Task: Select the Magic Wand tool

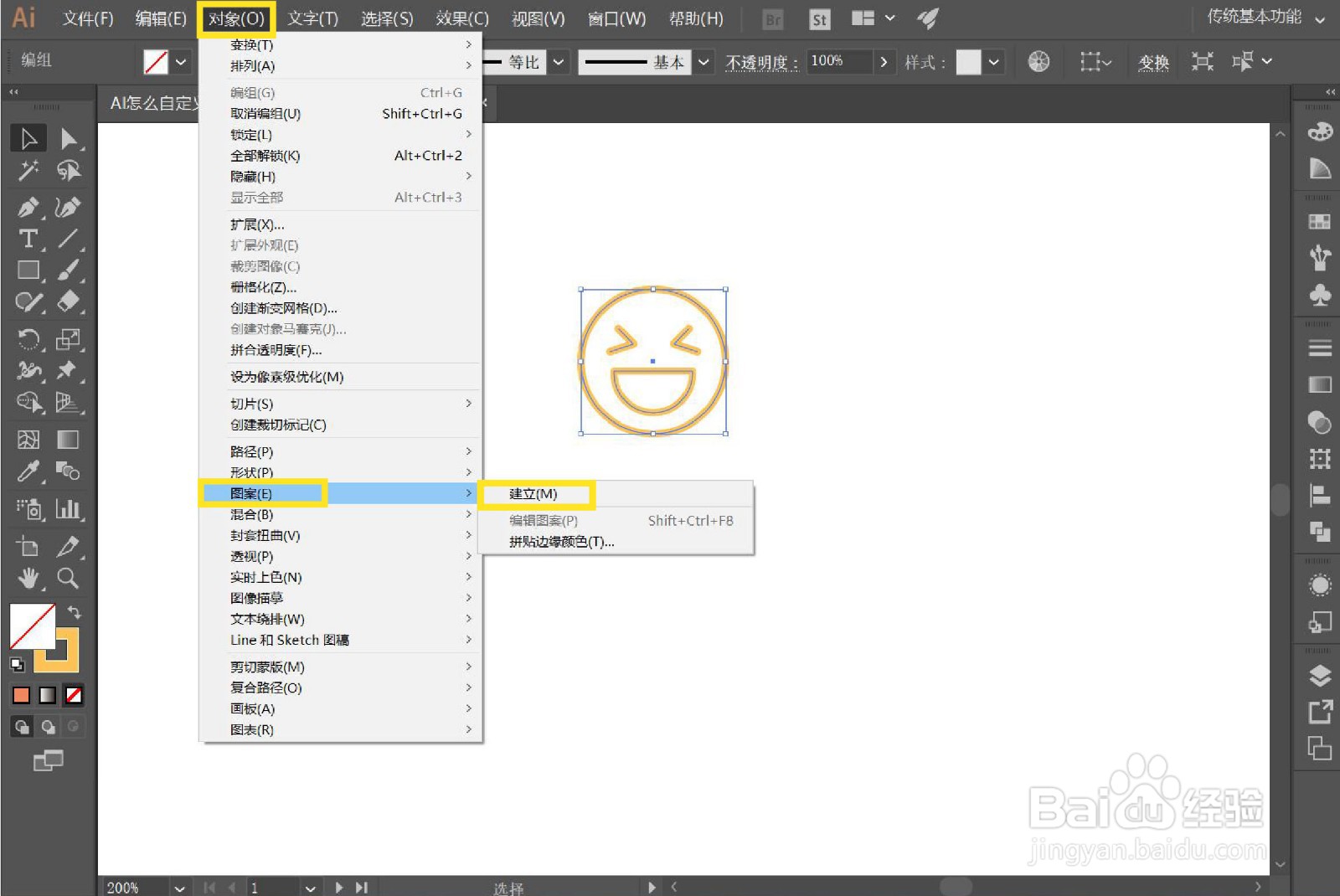Action: point(28,170)
